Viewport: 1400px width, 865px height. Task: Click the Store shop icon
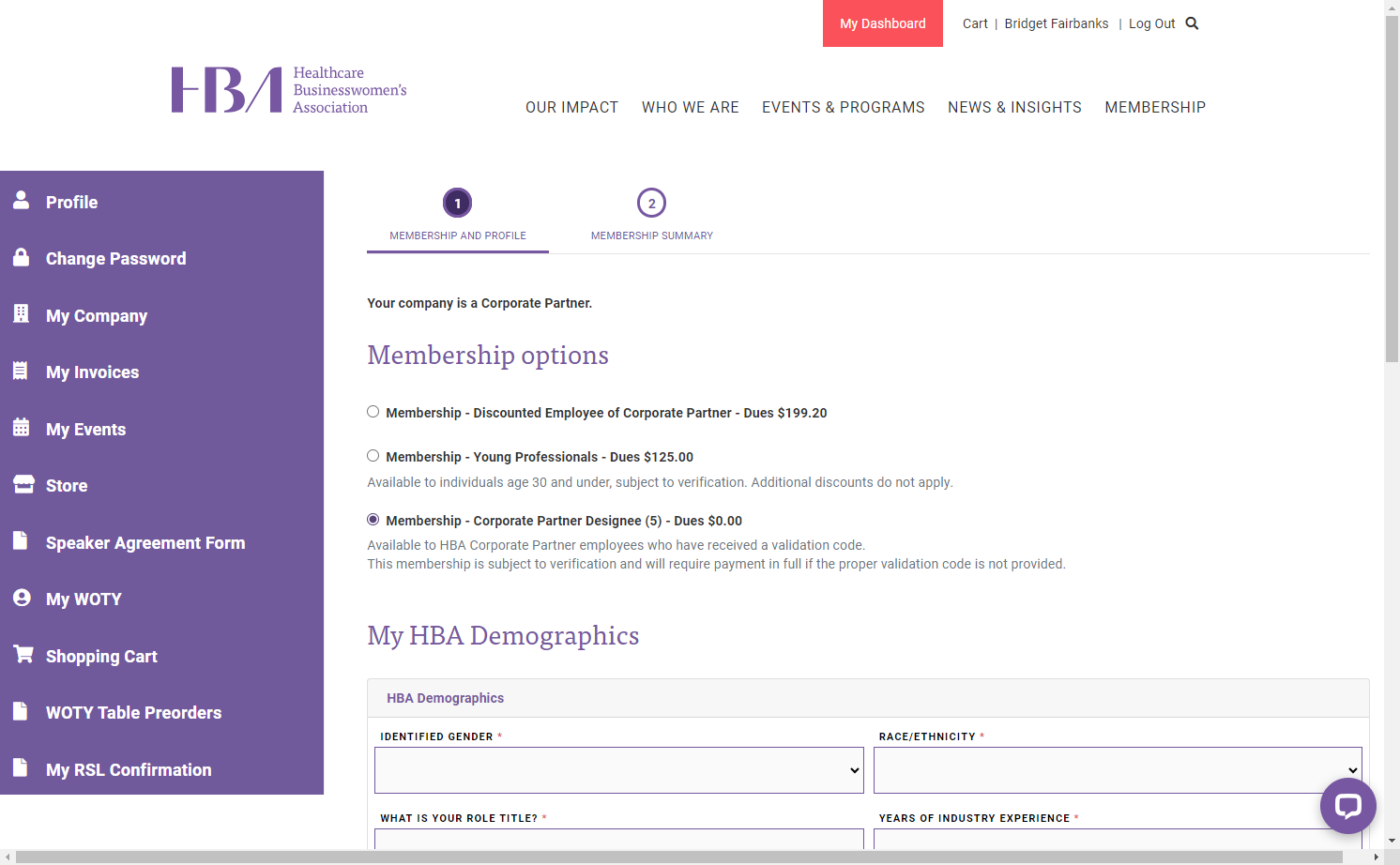coord(23,483)
